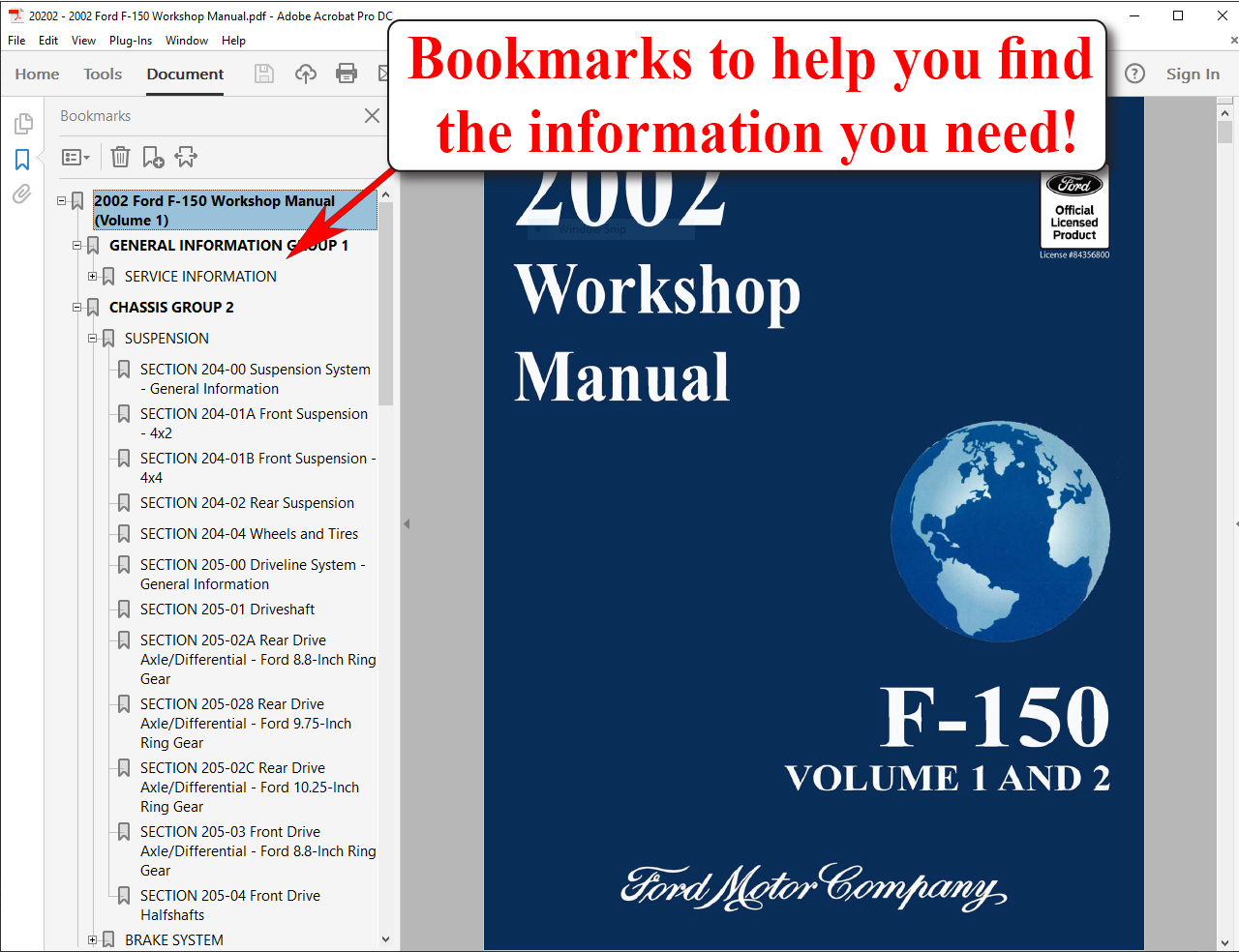Click the document view scroll-down arrow
The width and height of the screenshot is (1239, 952).
tap(1224, 941)
